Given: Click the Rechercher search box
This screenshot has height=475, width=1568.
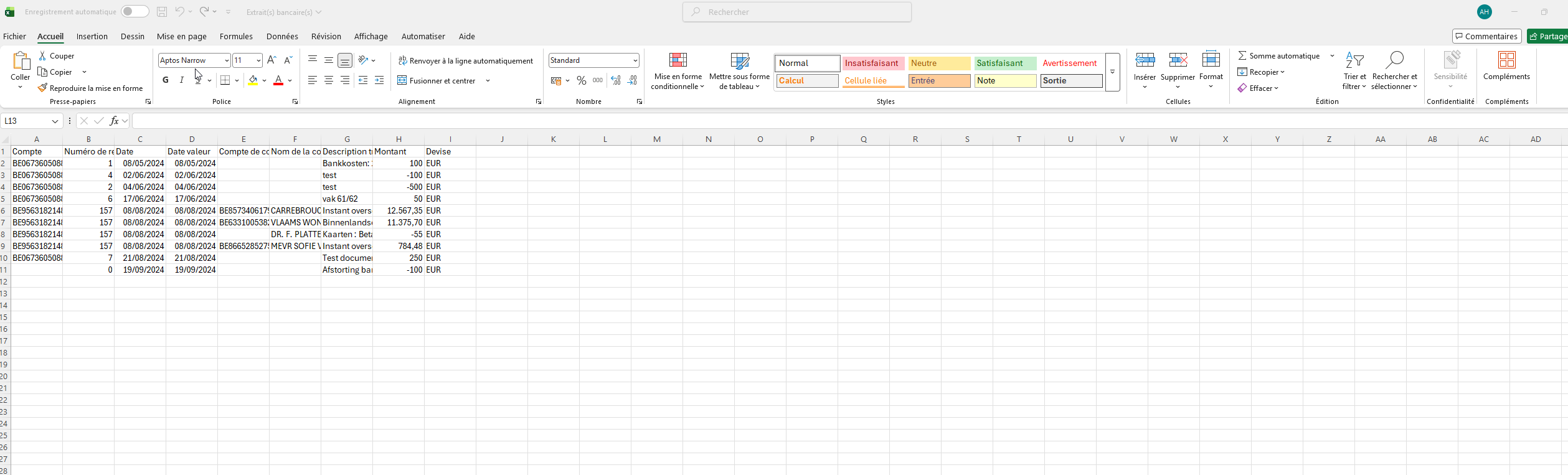Looking at the screenshot, I should [797, 12].
